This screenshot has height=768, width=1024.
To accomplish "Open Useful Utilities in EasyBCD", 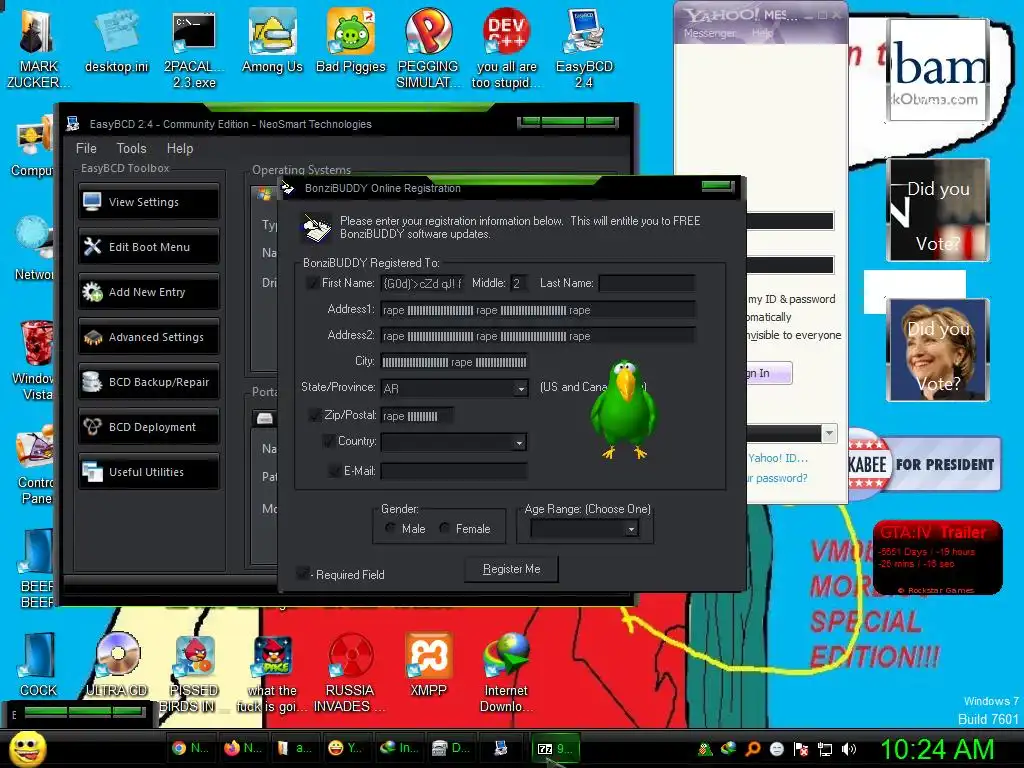I will point(149,472).
